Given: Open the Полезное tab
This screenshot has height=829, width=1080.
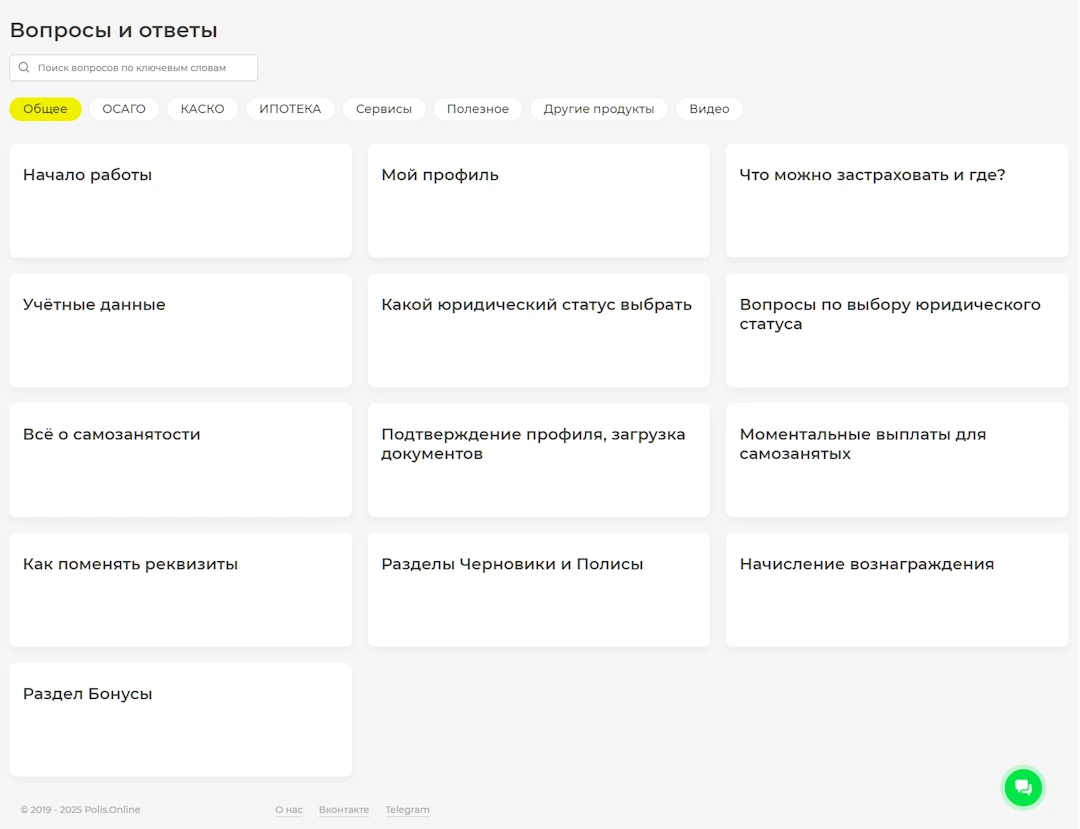Looking at the screenshot, I should [x=477, y=109].
